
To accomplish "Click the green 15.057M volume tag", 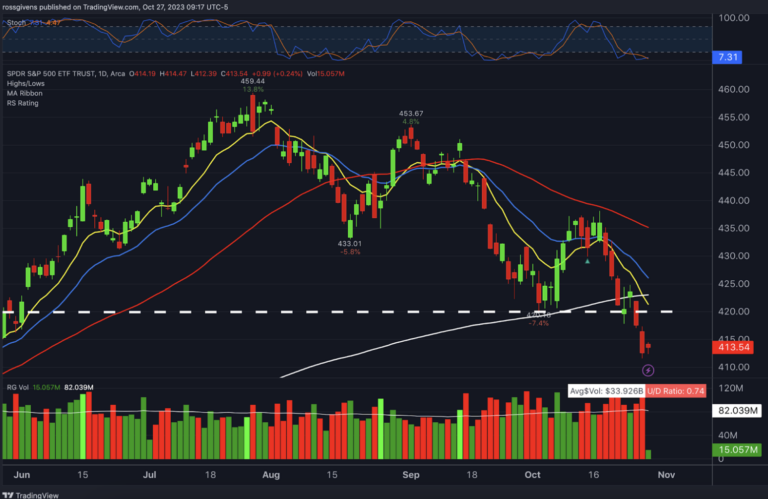I will pos(739,451).
